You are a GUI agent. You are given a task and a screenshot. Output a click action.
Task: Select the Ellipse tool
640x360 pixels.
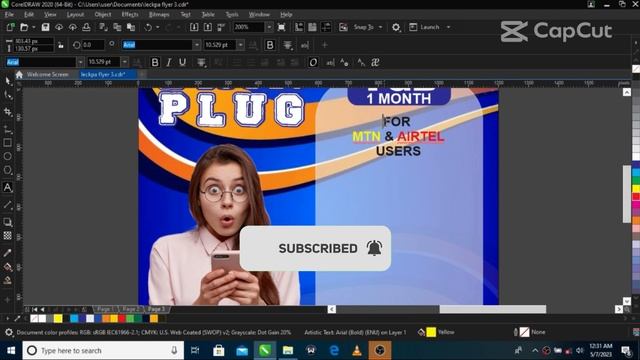pyautogui.click(x=7, y=156)
